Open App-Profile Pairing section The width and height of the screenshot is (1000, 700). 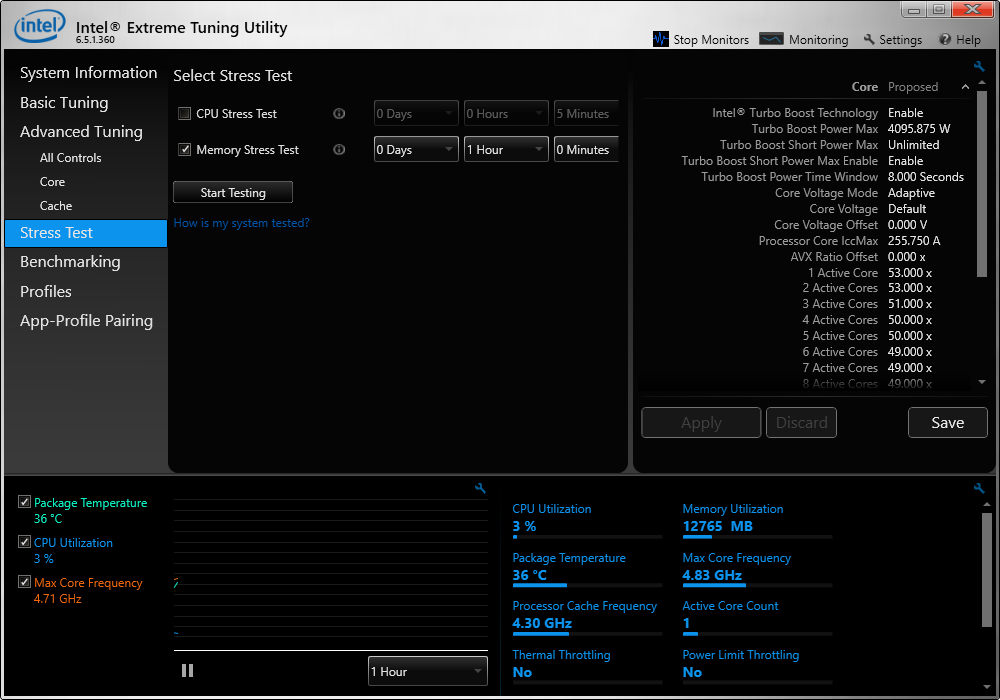pyautogui.click(x=86, y=321)
